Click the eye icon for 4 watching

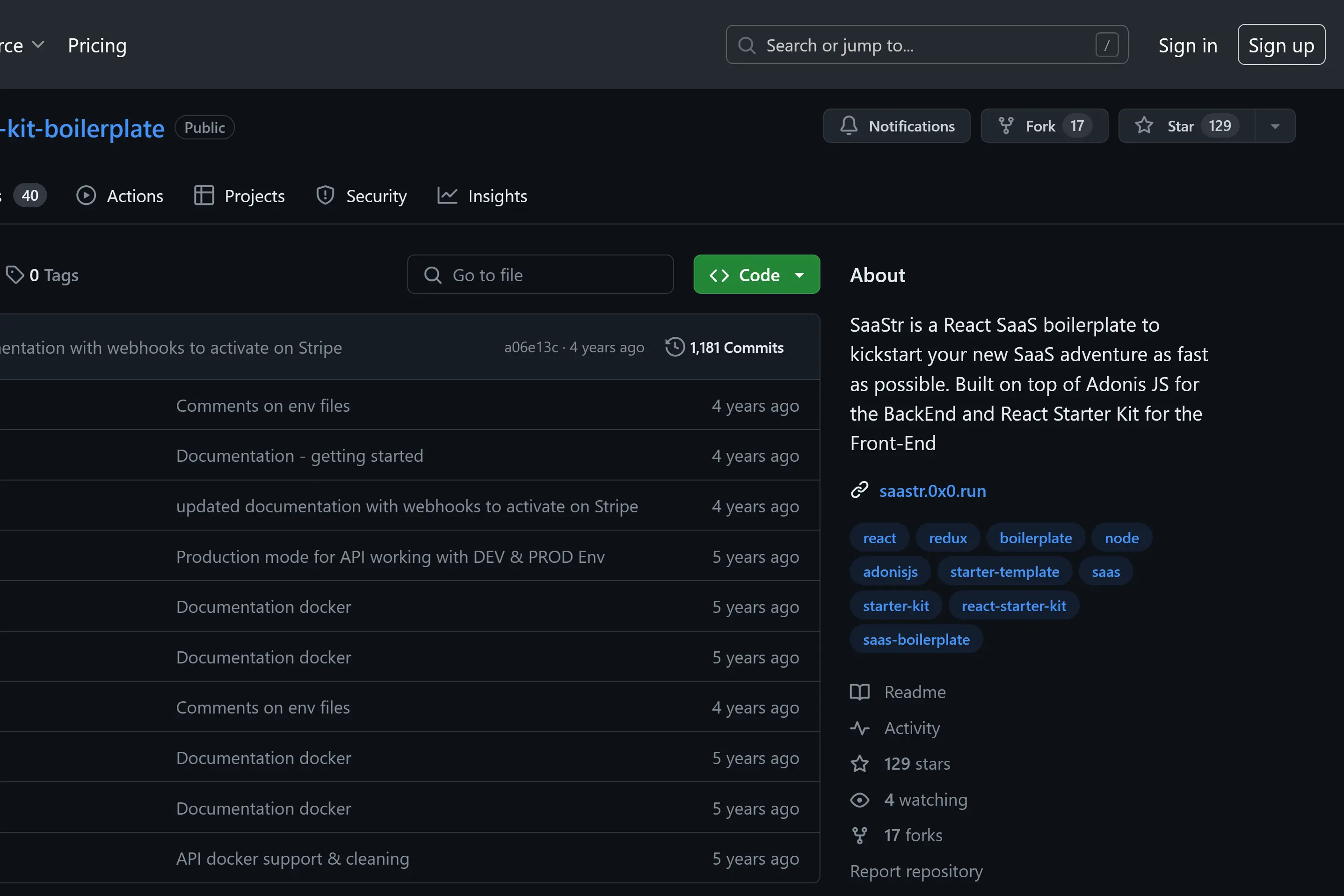860,800
